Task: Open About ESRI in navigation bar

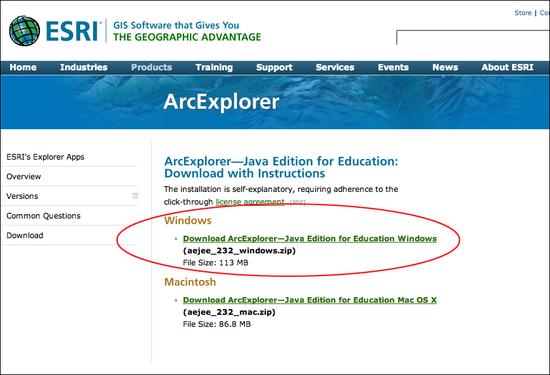Action: [x=507, y=67]
